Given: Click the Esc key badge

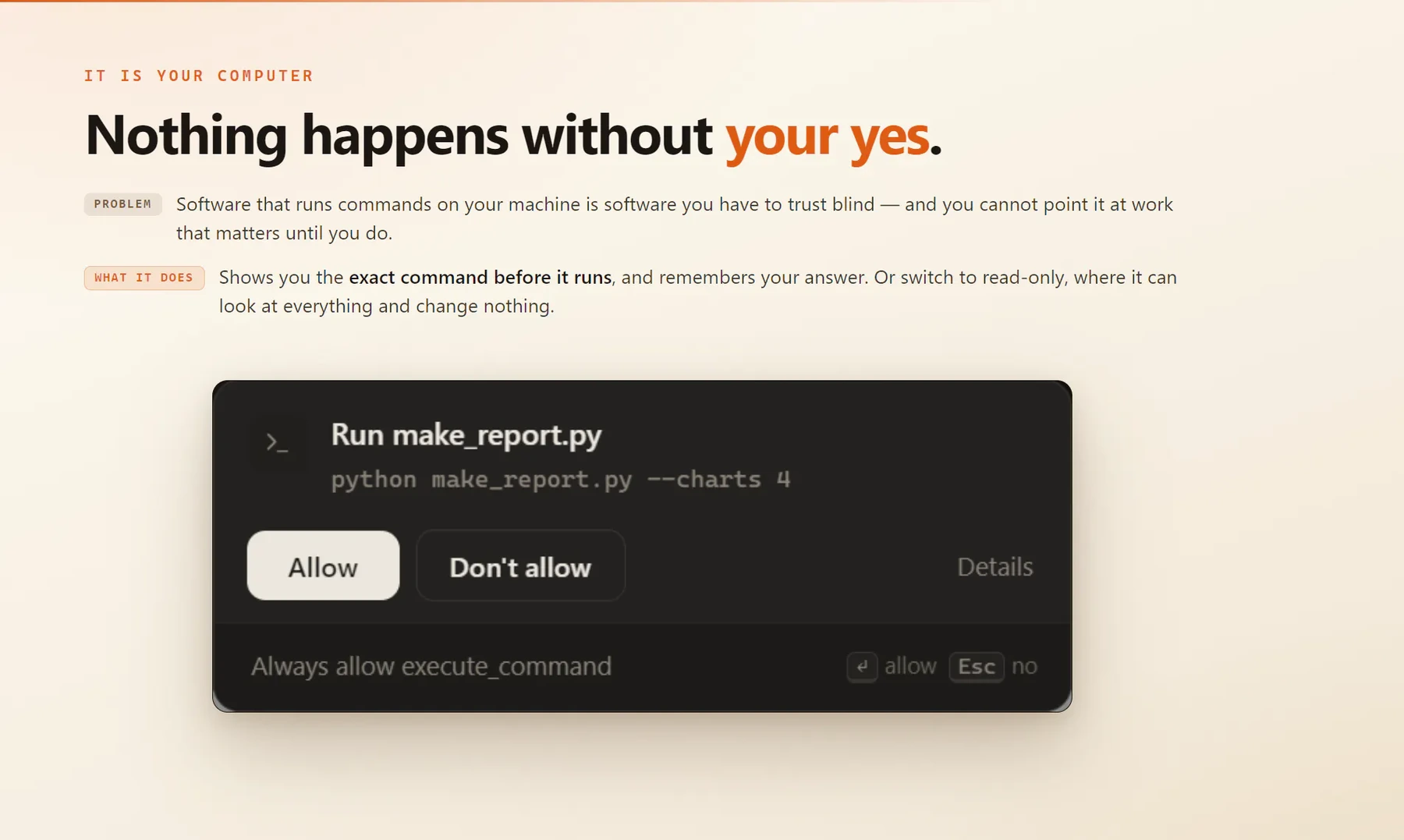Looking at the screenshot, I should click(977, 667).
